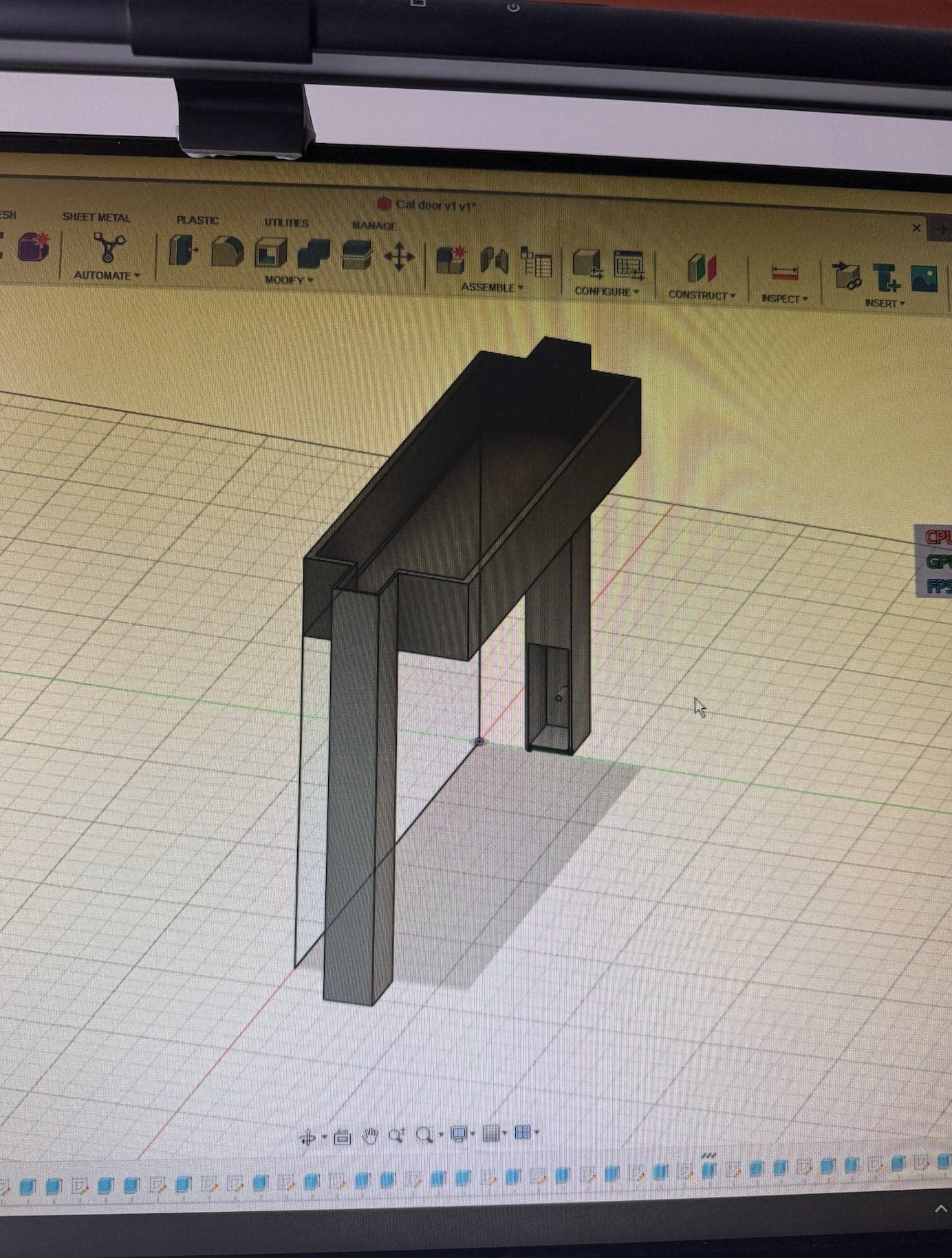Image resolution: width=952 pixels, height=1258 pixels.
Task: Open the AUTOMATE dropdown menu
Action: pyautogui.click(x=107, y=275)
